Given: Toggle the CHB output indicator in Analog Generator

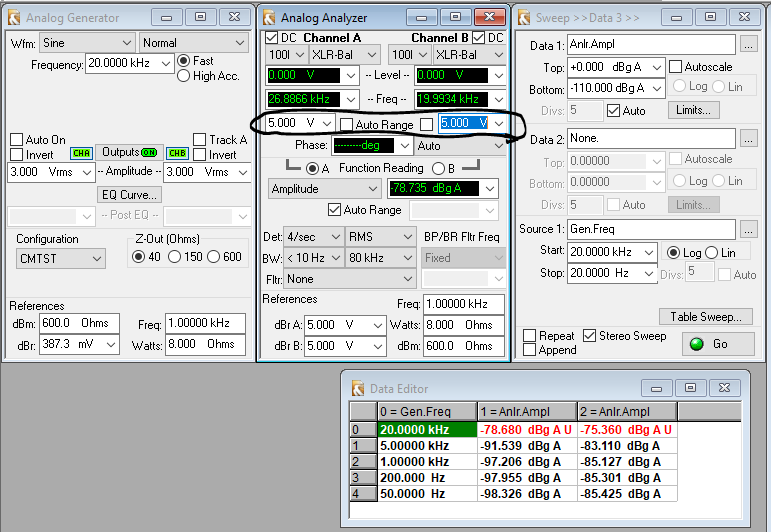Looking at the screenshot, I should 177,153.
